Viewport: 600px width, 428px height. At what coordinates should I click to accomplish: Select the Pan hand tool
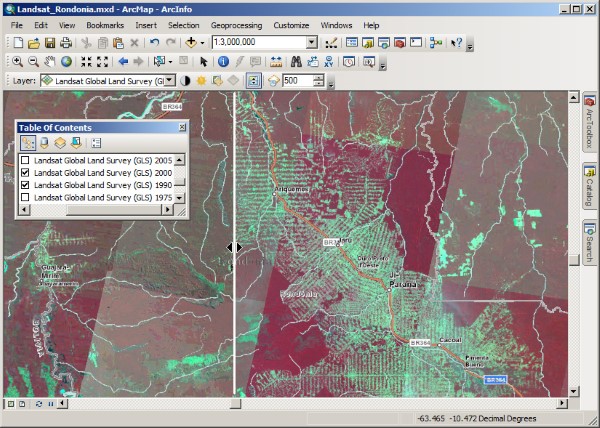click(x=50, y=62)
